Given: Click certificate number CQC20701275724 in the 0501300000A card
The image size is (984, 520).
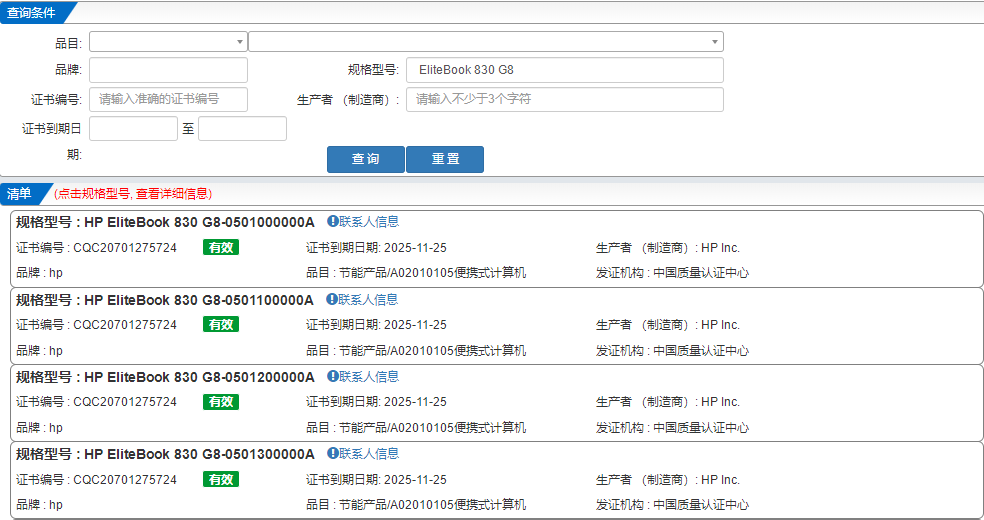Looking at the screenshot, I should (x=125, y=480).
